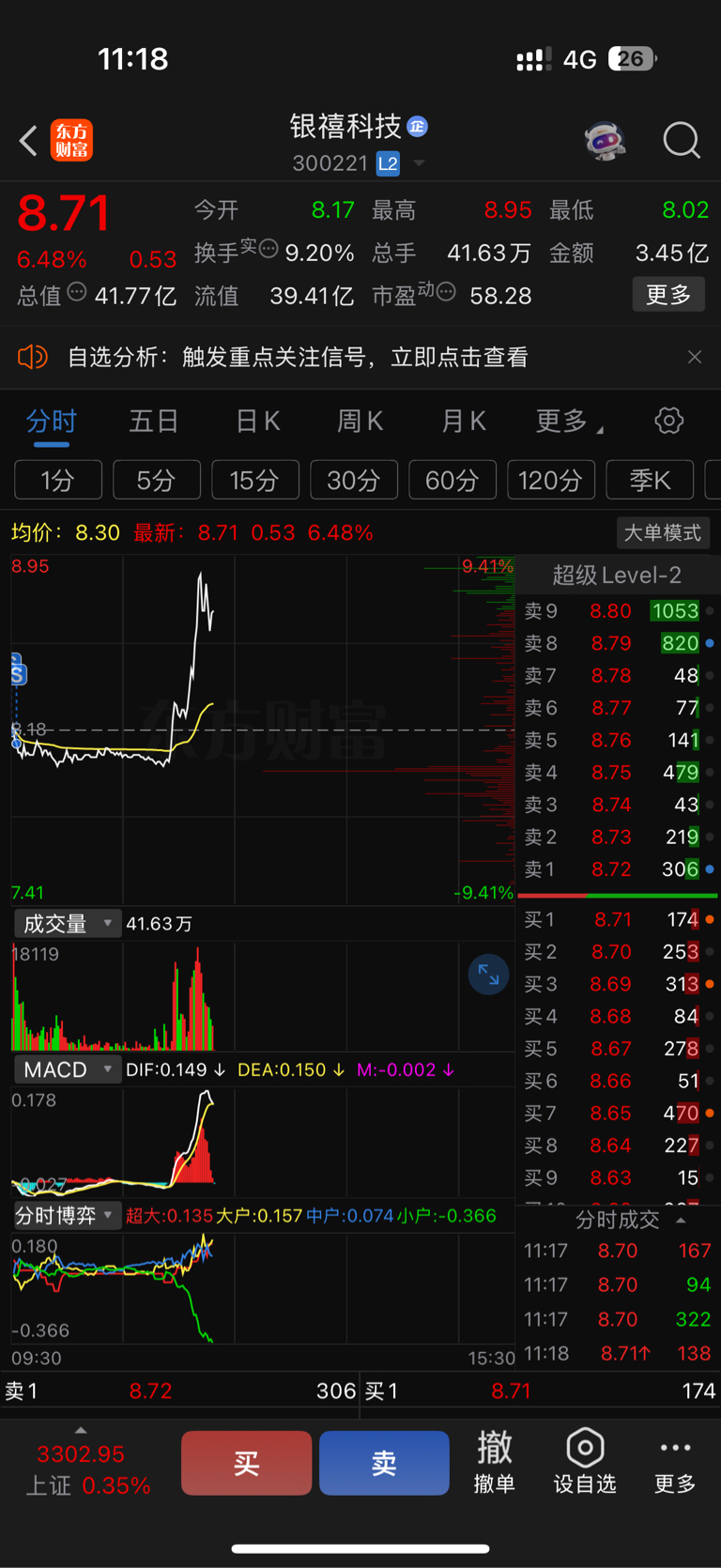Tap the red 买 buy button
721x1568 pixels.
pyautogui.click(x=246, y=1463)
